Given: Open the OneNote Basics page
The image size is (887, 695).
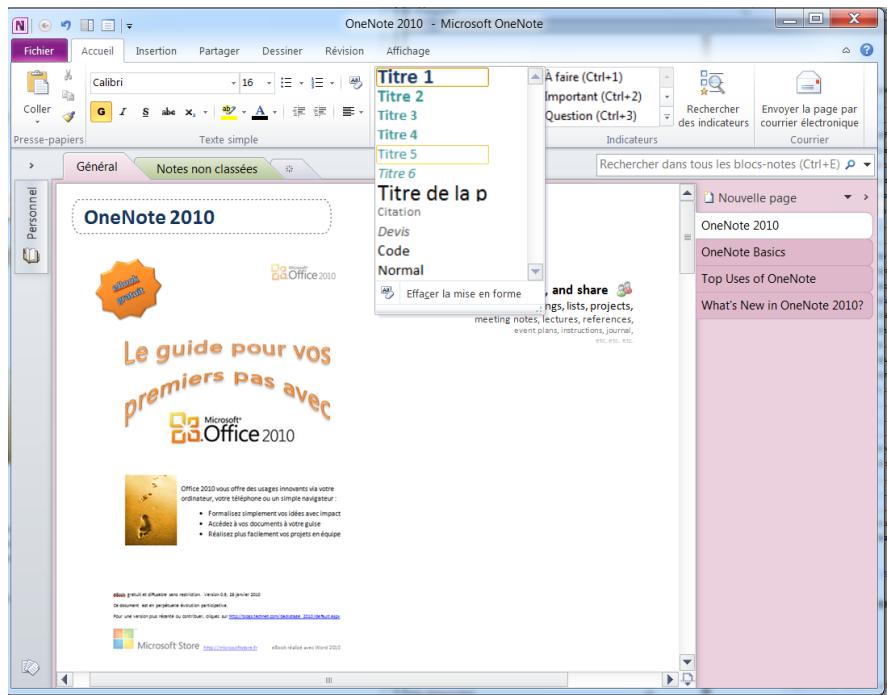Looking at the screenshot, I should point(784,252).
